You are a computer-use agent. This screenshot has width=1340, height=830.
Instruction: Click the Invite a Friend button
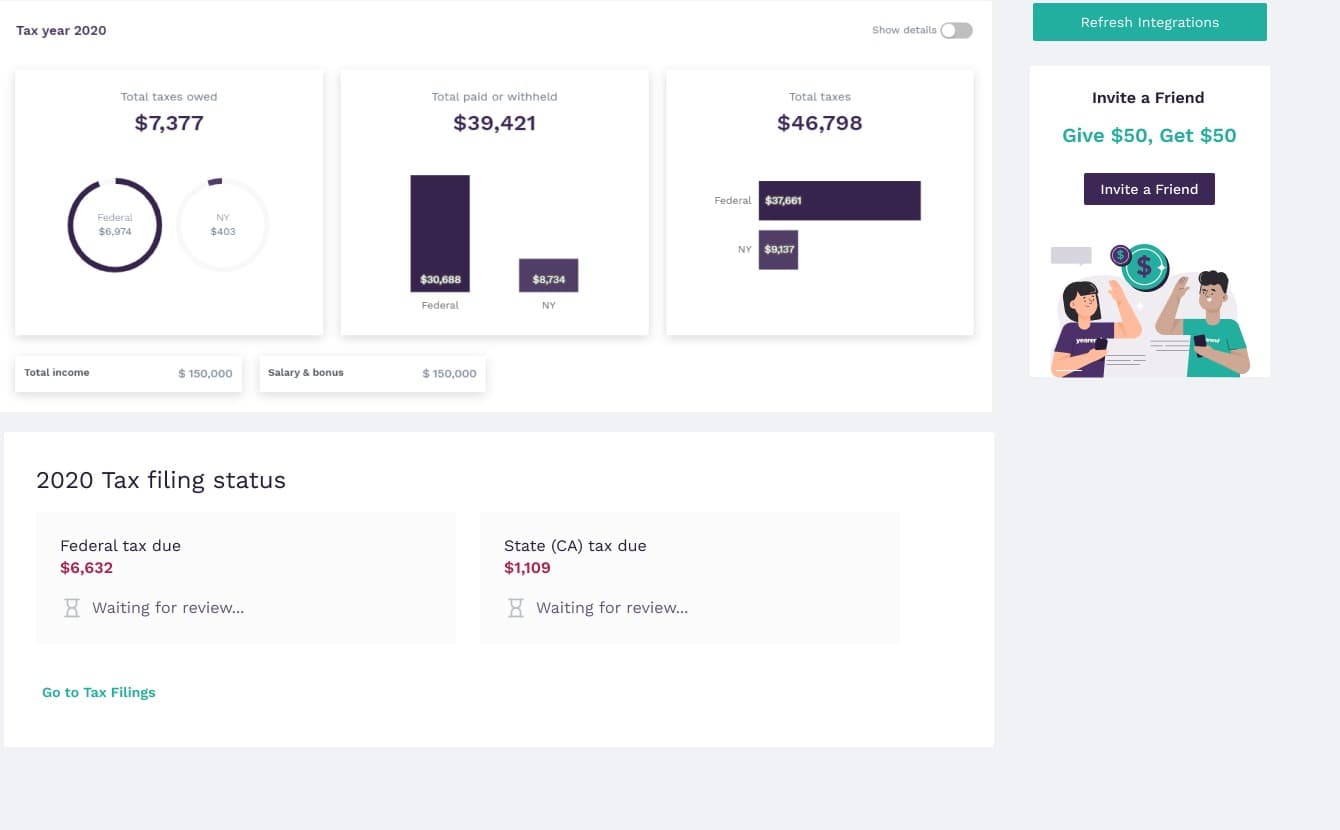tap(1149, 189)
